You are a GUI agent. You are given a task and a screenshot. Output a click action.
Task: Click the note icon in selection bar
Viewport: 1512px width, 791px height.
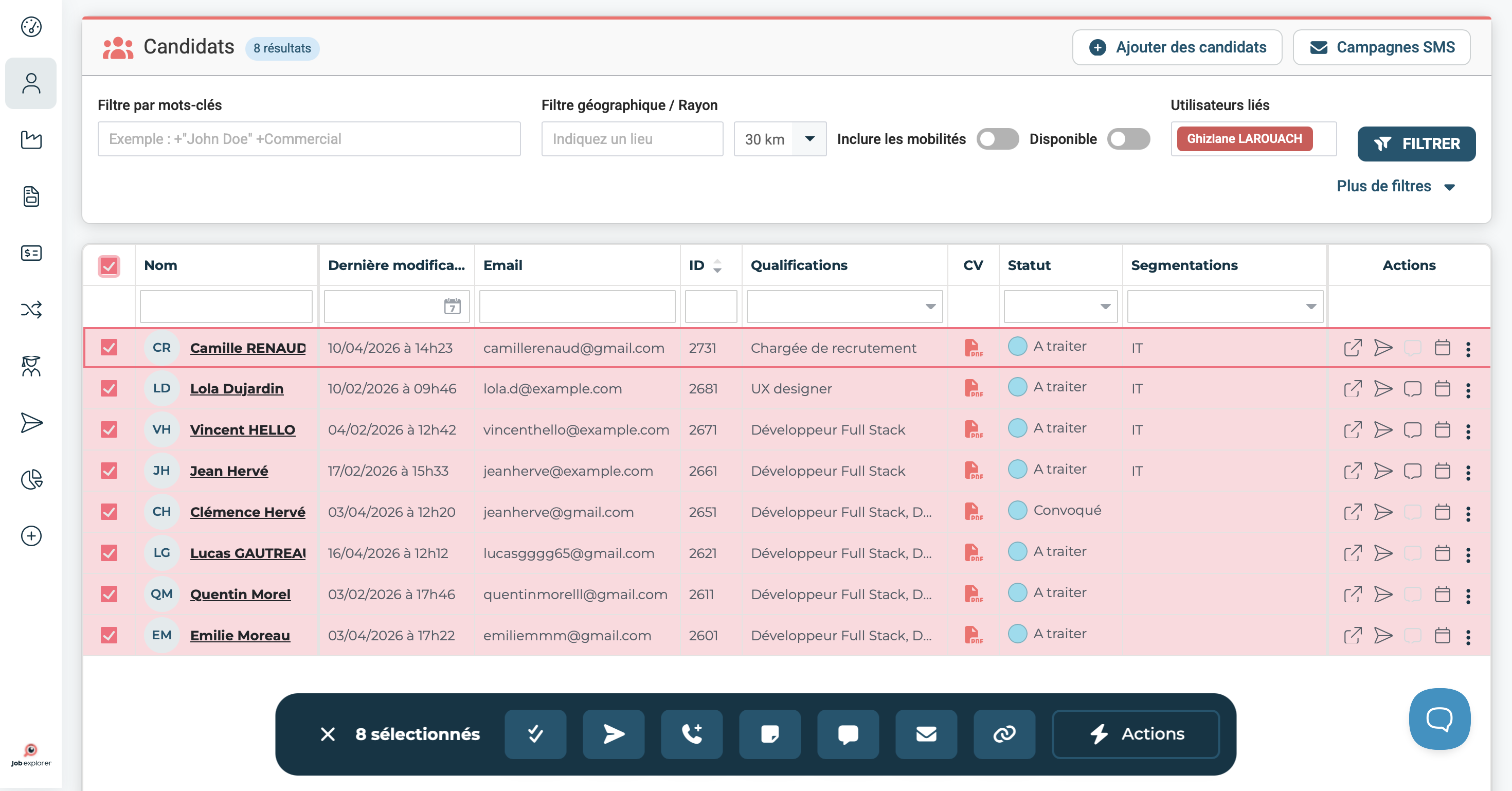point(769,734)
